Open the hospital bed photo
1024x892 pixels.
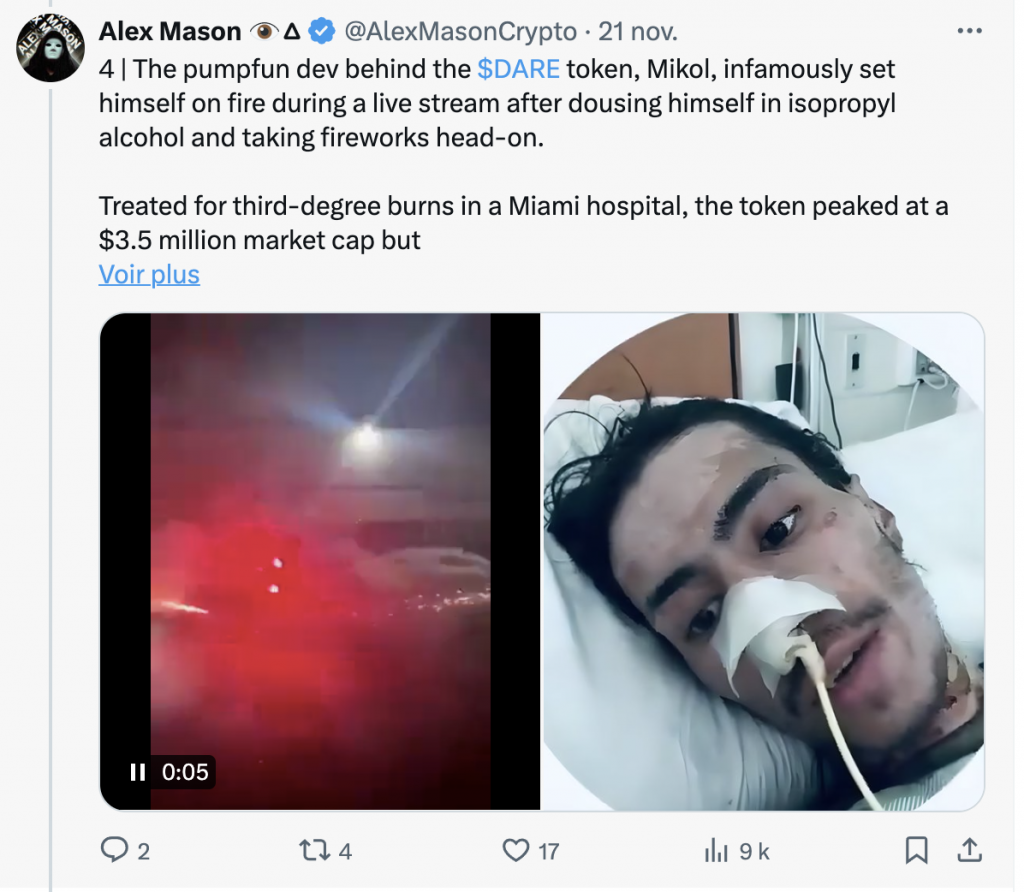pyautogui.click(x=762, y=560)
